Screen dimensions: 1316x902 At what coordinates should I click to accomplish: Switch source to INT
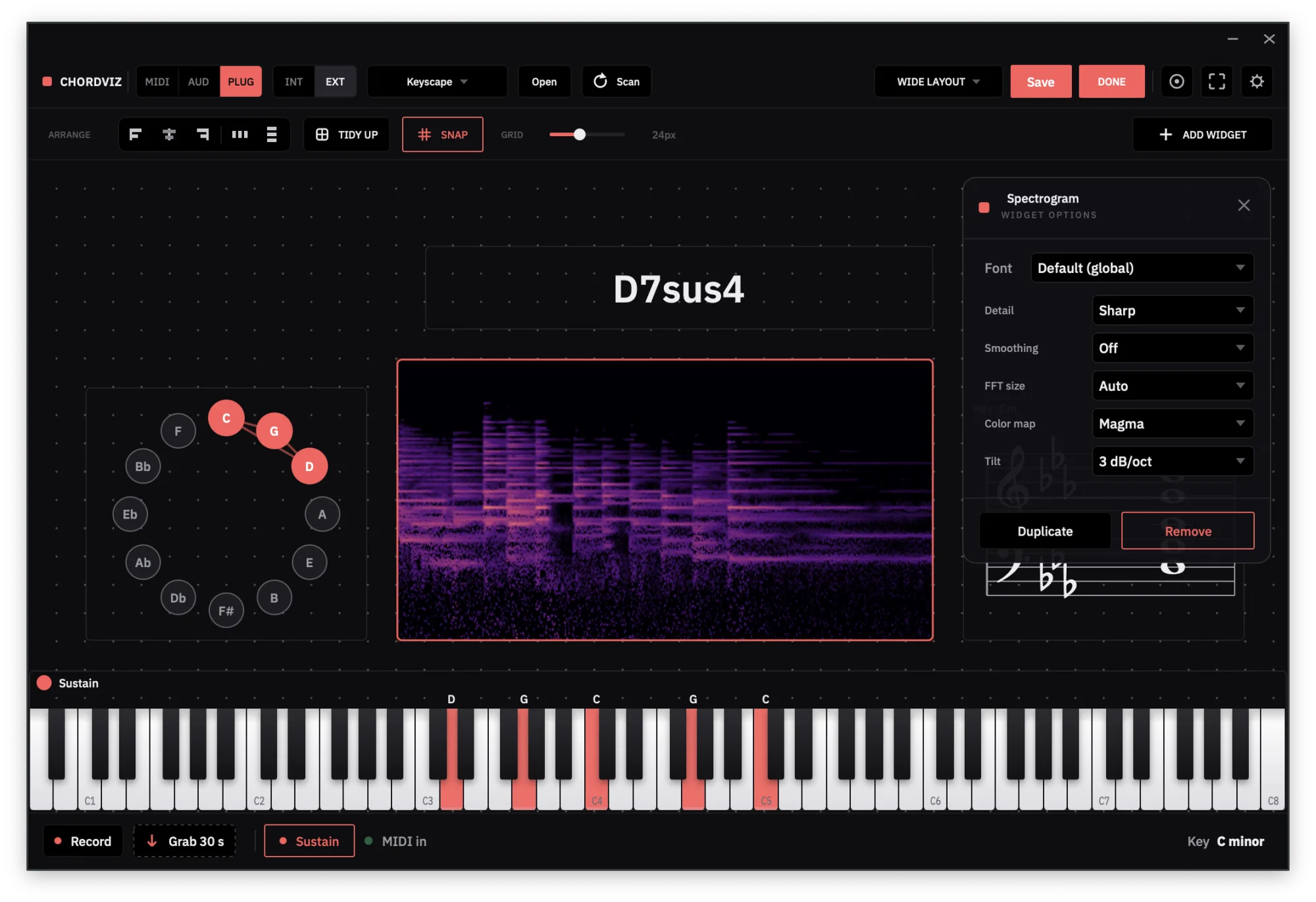[293, 82]
